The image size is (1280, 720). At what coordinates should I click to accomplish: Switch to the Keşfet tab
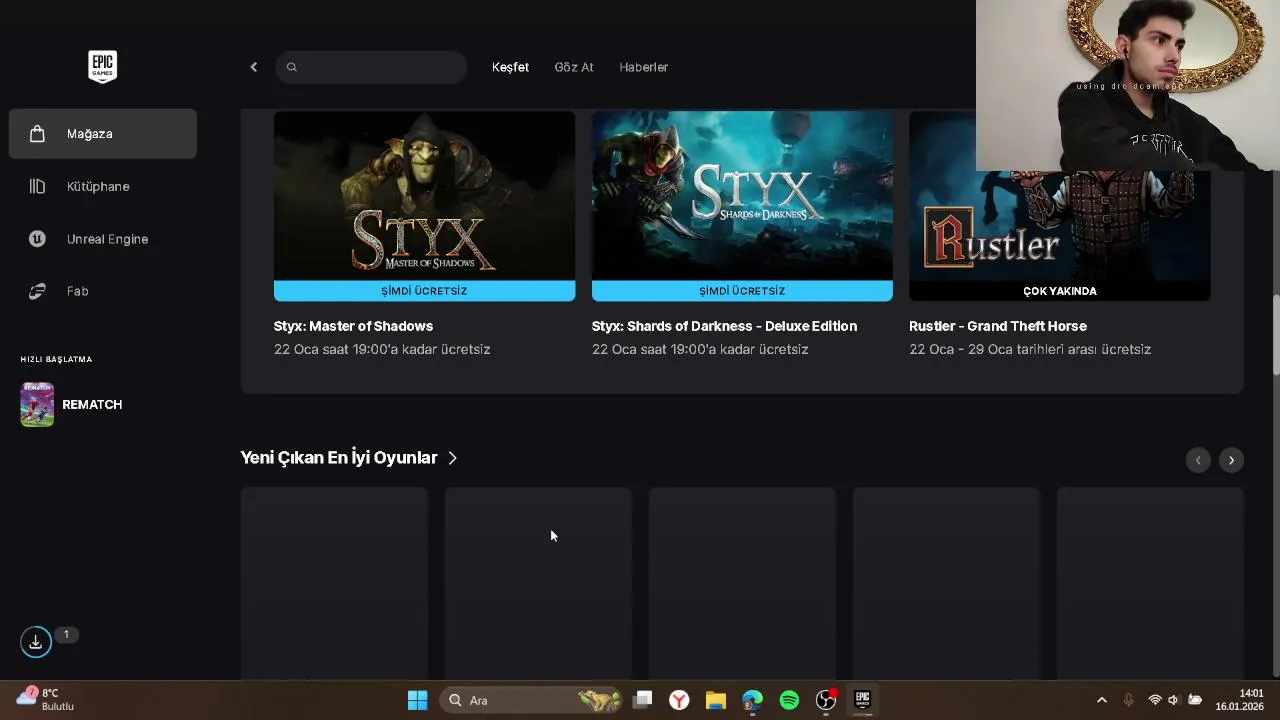coord(510,67)
